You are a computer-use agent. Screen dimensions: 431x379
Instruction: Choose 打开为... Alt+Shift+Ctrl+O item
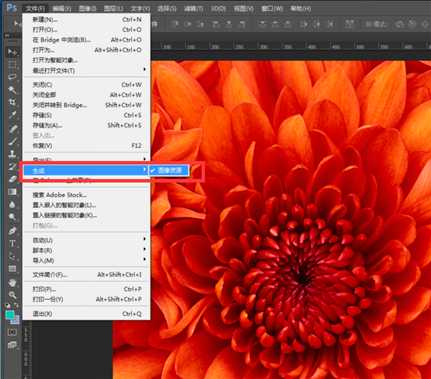coord(87,50)
